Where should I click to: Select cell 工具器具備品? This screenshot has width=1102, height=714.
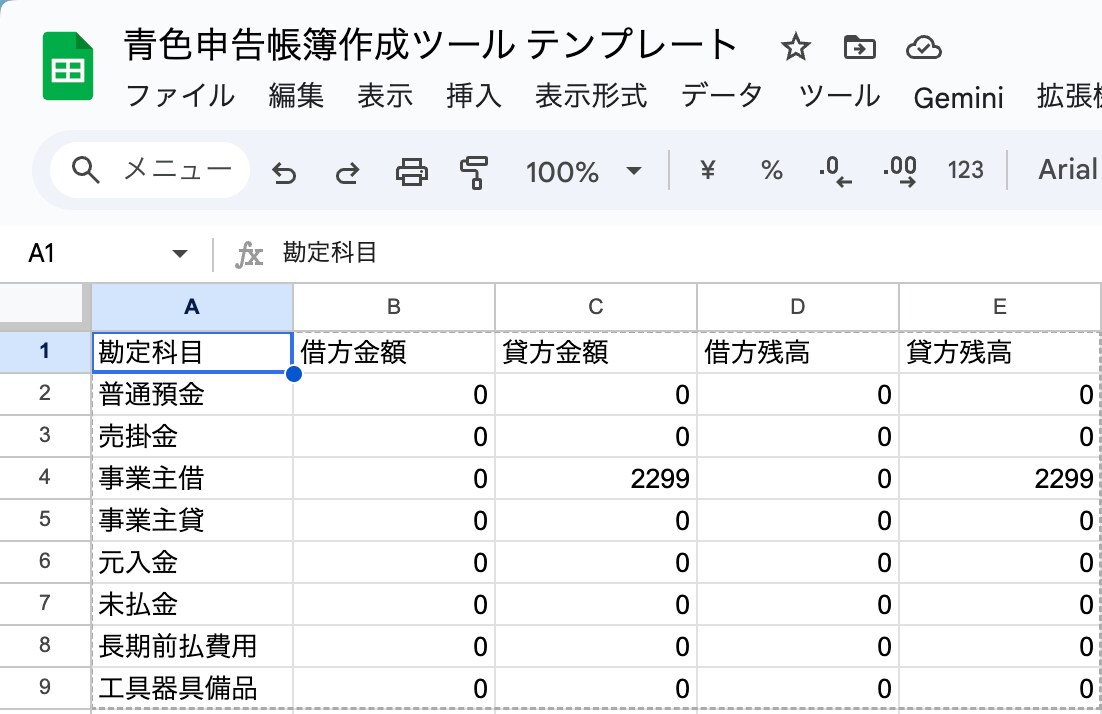[192, 687]
